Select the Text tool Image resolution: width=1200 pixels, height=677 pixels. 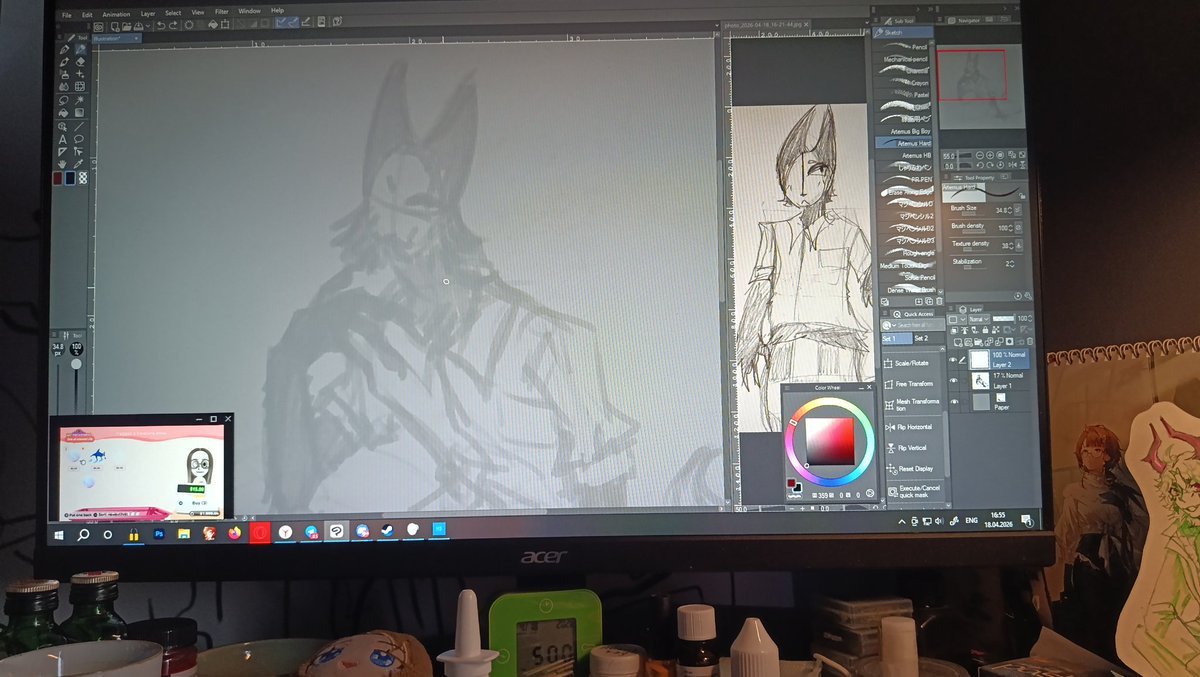point(62,139)
